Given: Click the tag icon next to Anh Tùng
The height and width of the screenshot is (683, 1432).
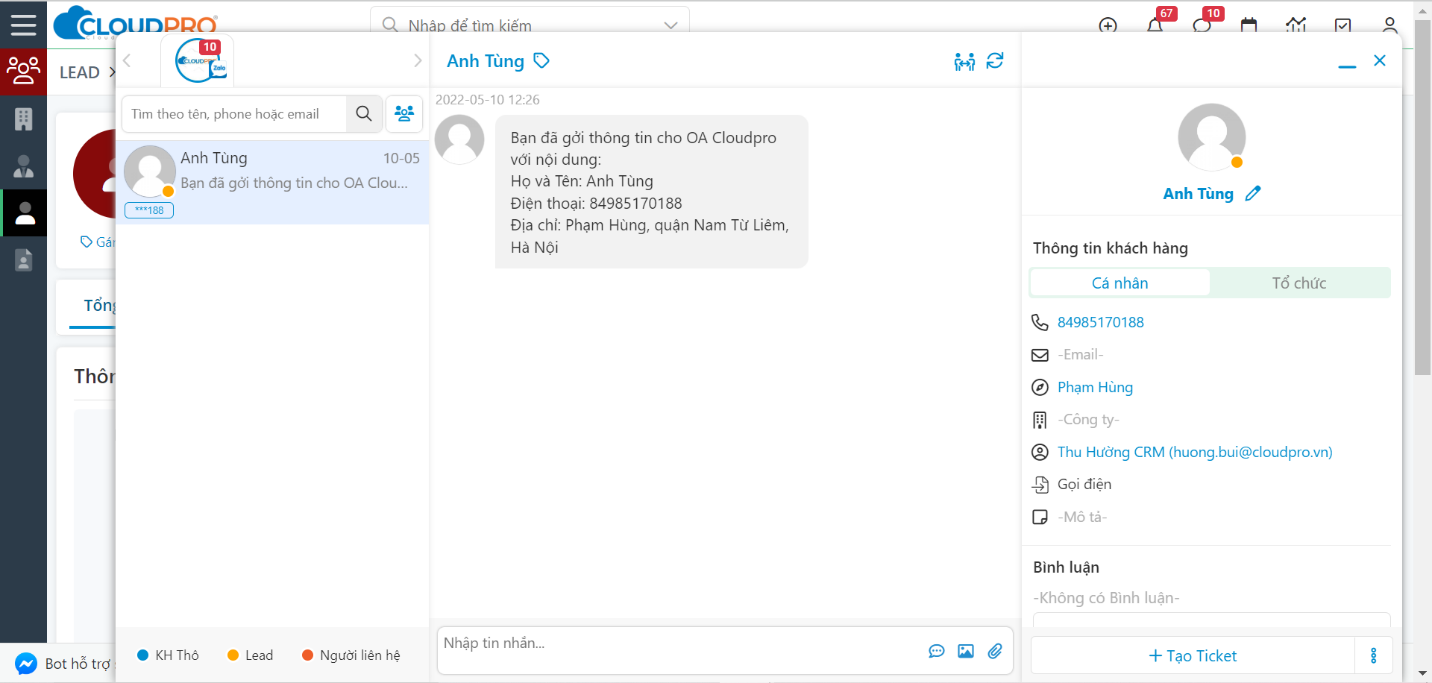Looking at the screenshot, I should (x=541, y=61).
